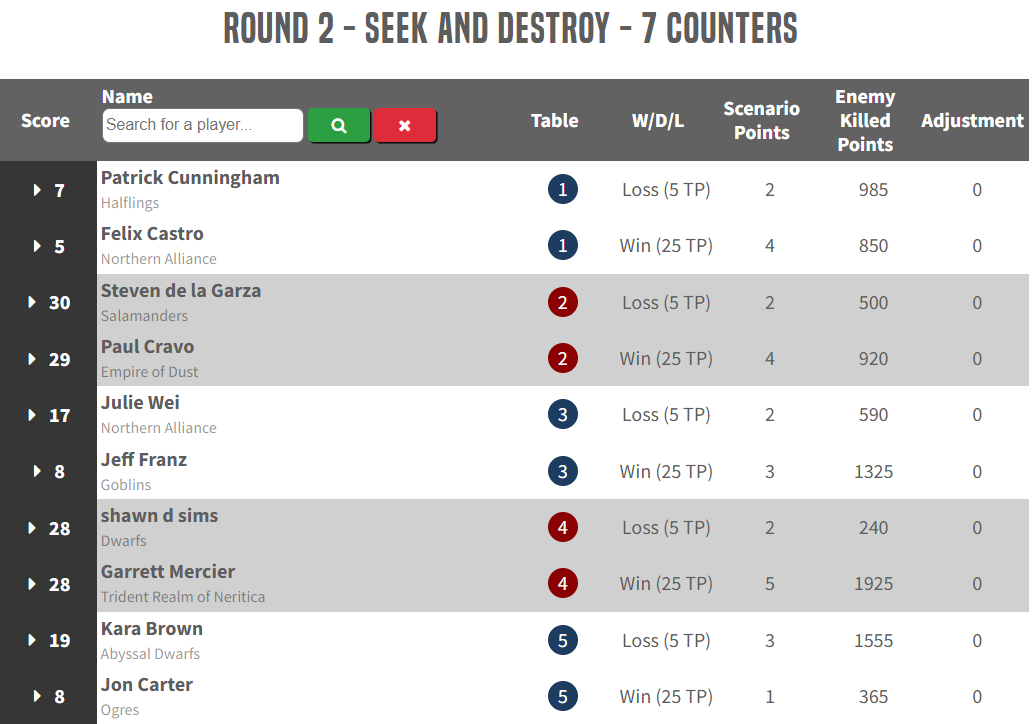Click table 5 badge beside Kara Brown
Image resolution: width=1036 pixels, height=724 pixels.
point(563,641)
